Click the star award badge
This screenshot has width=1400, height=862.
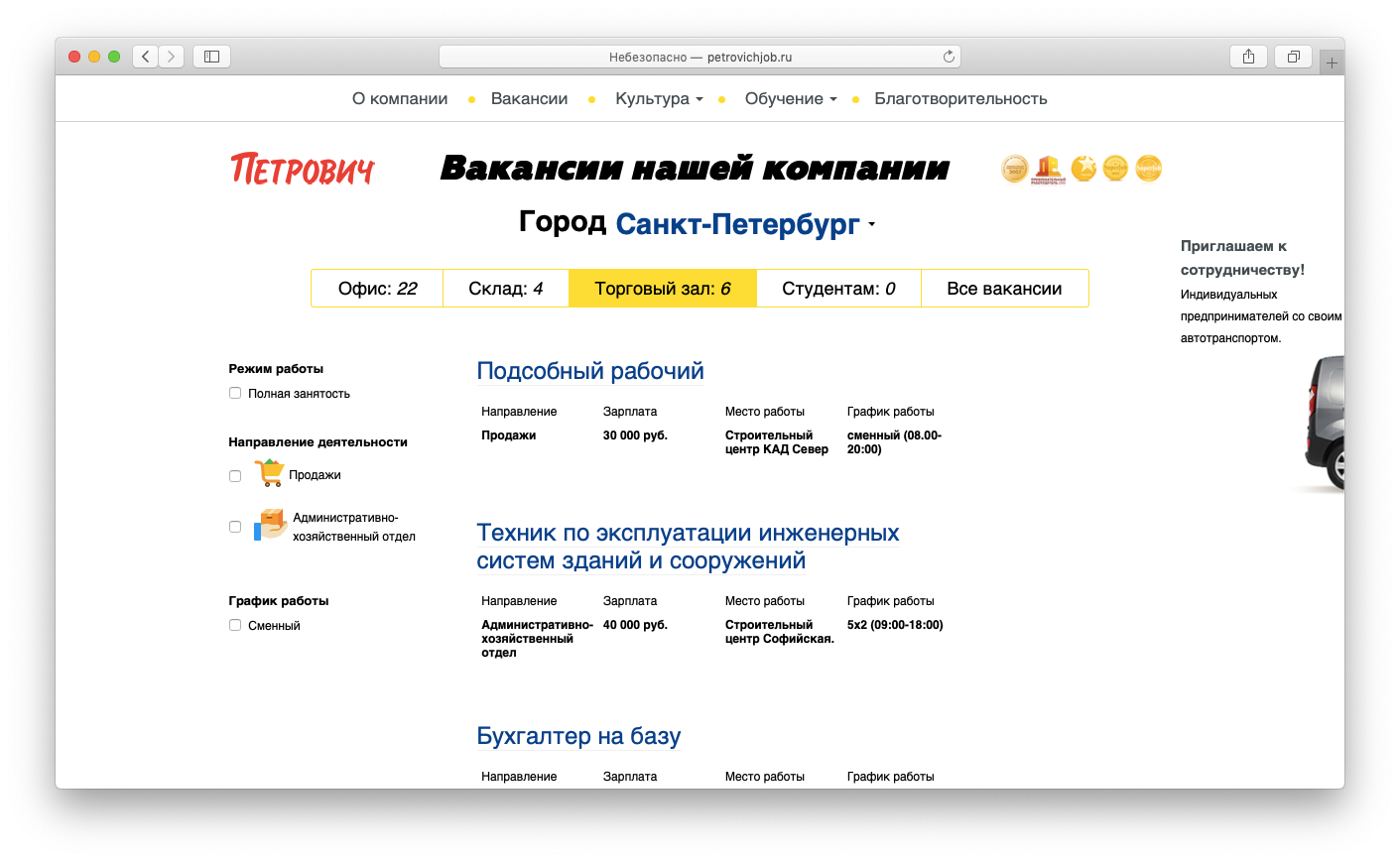coord(1083,169)
